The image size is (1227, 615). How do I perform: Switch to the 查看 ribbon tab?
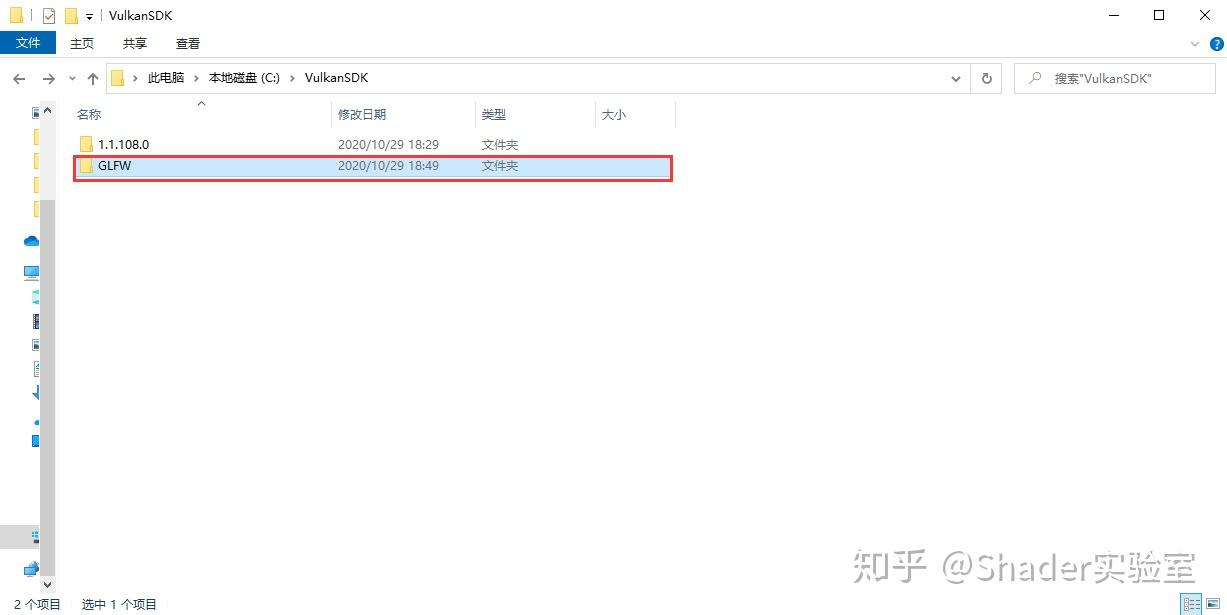(x=188, y=43)
